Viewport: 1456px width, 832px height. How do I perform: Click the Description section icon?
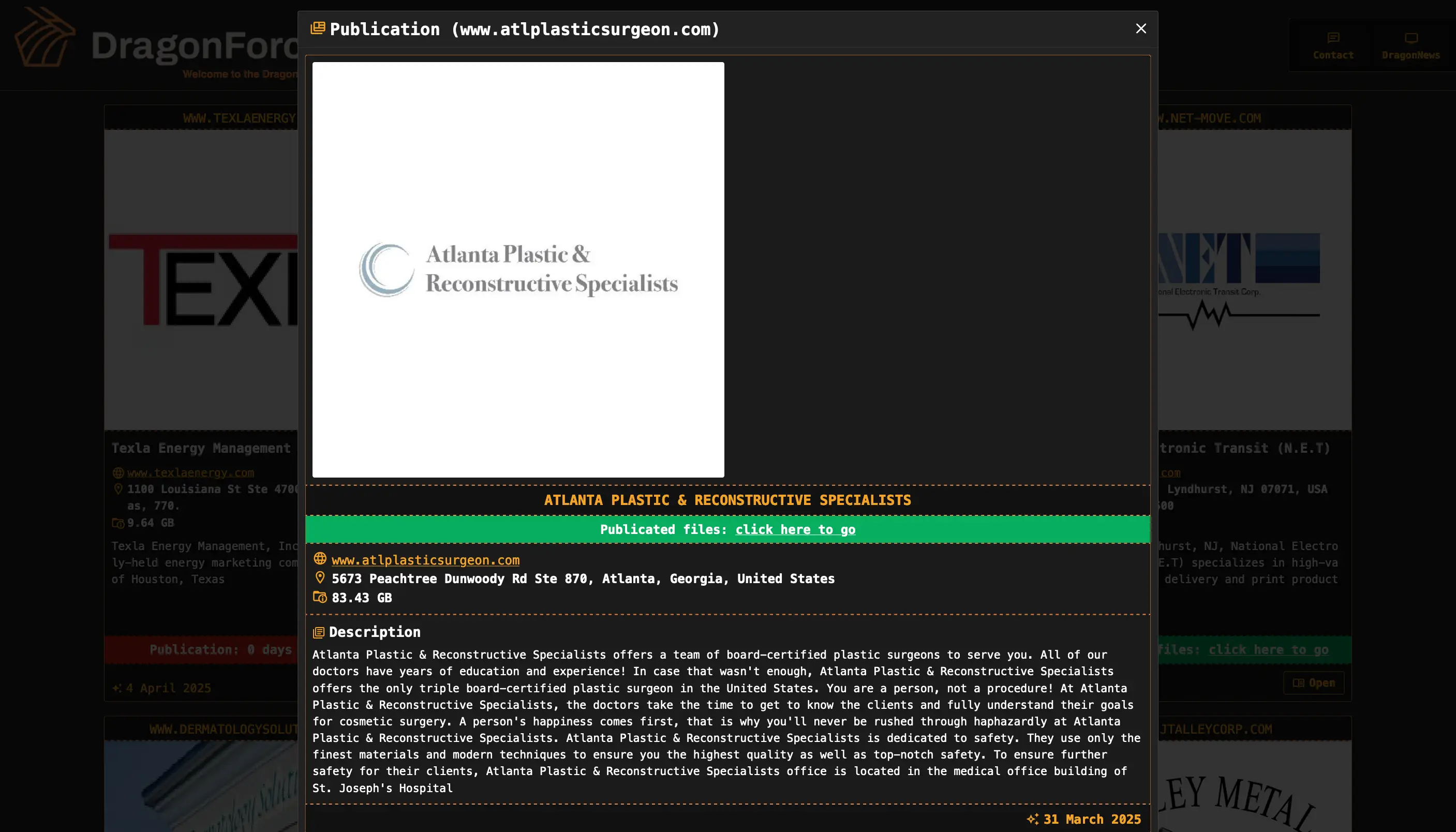[319, 633]
